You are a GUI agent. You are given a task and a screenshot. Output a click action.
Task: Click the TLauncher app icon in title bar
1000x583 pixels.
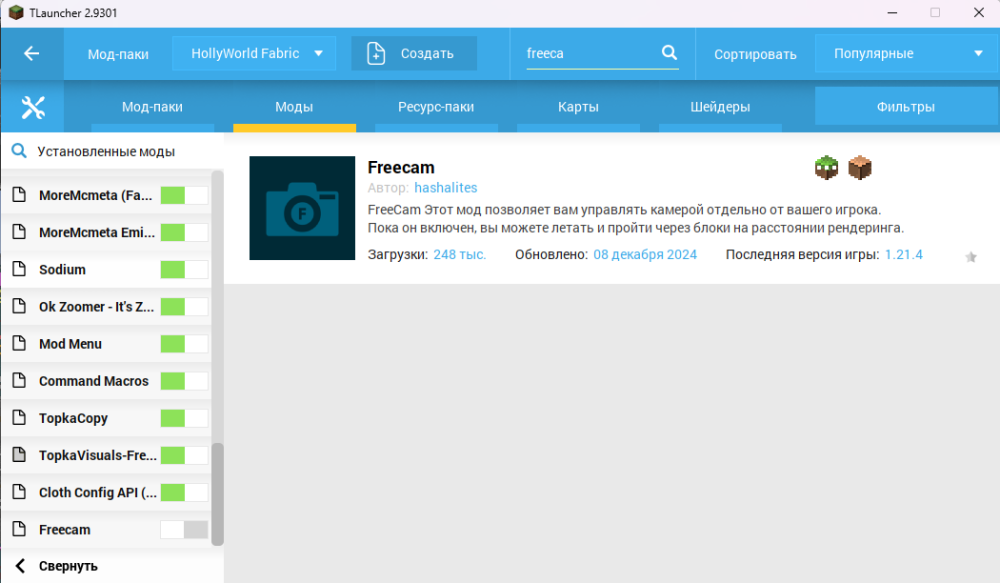click(16, 13)
